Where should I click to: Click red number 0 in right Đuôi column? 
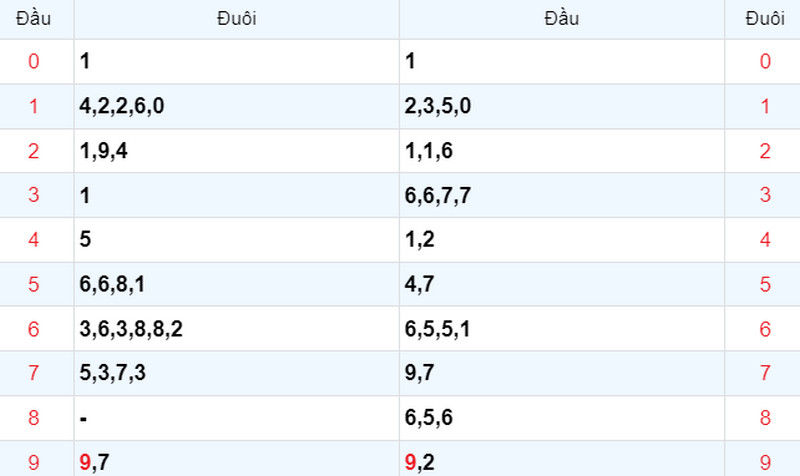pyautogui.click(x=765, y=61)
